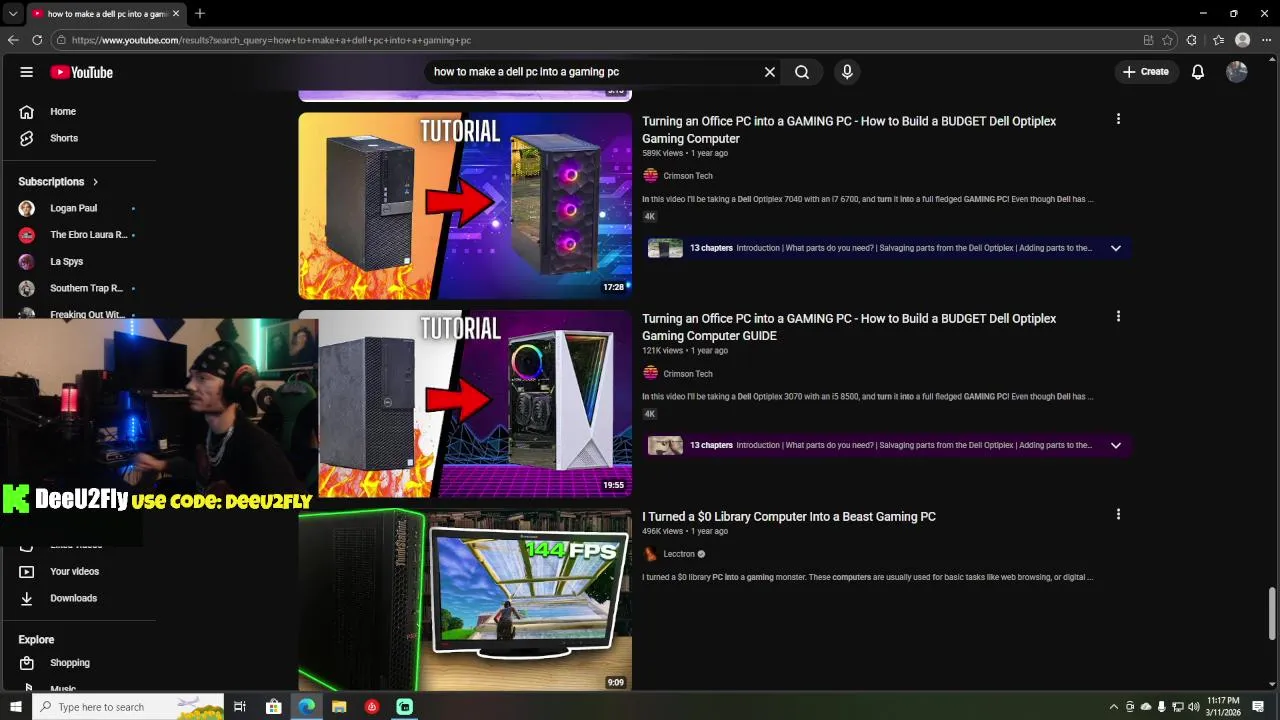Open the 589K-views Optiplex video title
Screen dimensions: 1280x720
tap(849, 130)
